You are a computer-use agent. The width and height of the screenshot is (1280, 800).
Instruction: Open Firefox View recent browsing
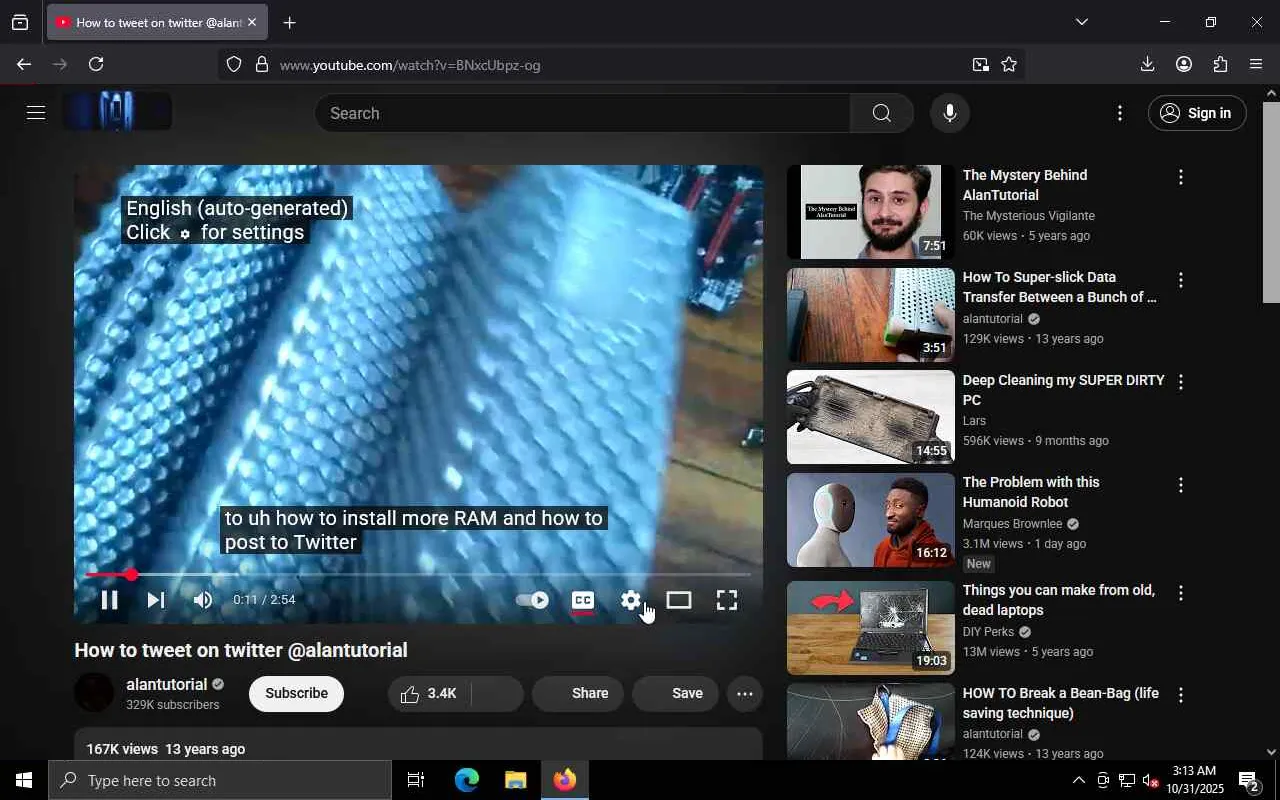pos(20,22)
